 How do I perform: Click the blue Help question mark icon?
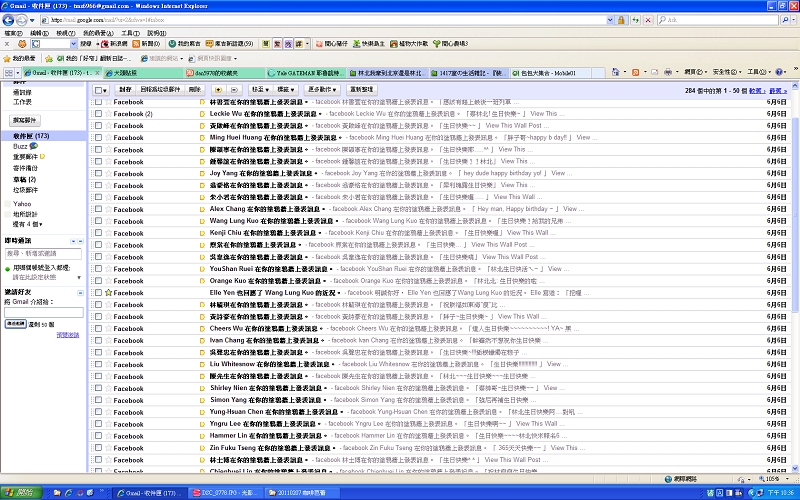(779, 72)
